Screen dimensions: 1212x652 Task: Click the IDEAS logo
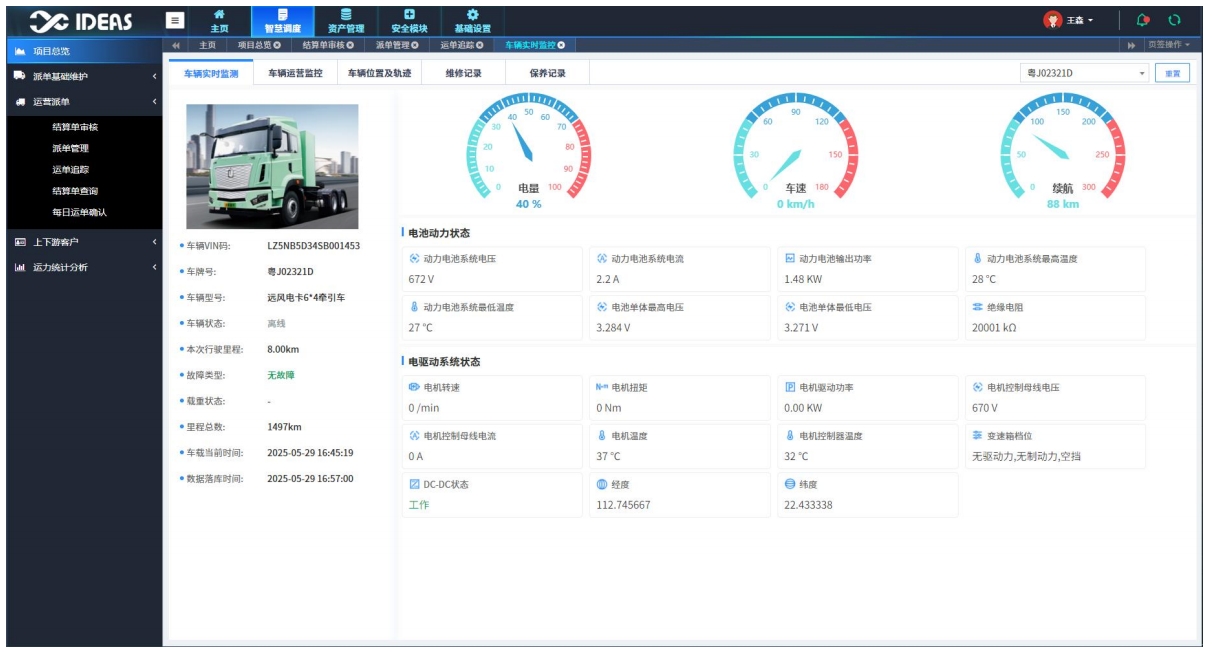(83, 21)
